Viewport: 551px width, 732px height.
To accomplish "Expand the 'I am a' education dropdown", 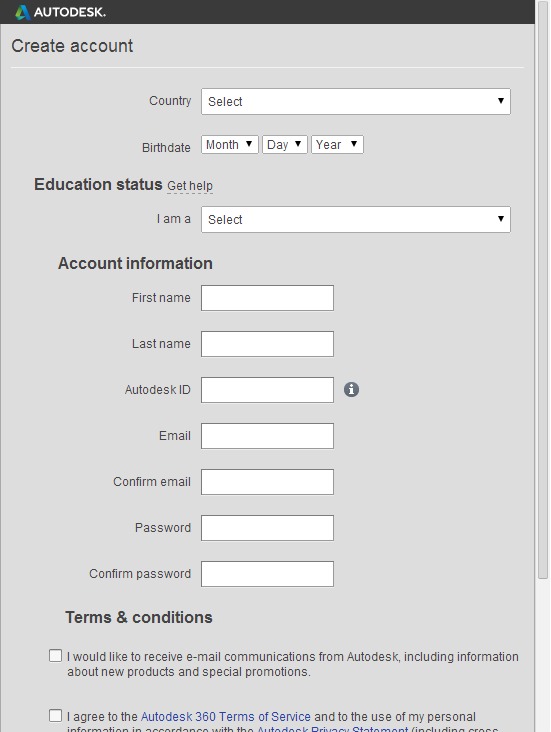I will tap(356, 219).
